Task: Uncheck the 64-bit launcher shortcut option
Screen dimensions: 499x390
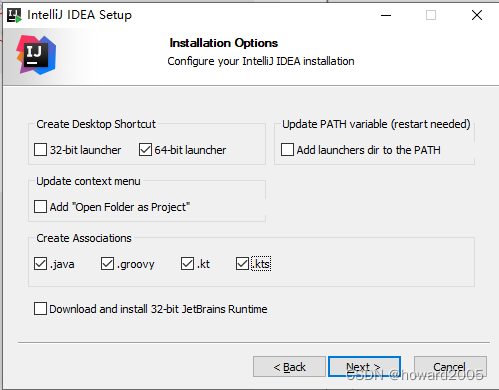Action: pos(145,150)
